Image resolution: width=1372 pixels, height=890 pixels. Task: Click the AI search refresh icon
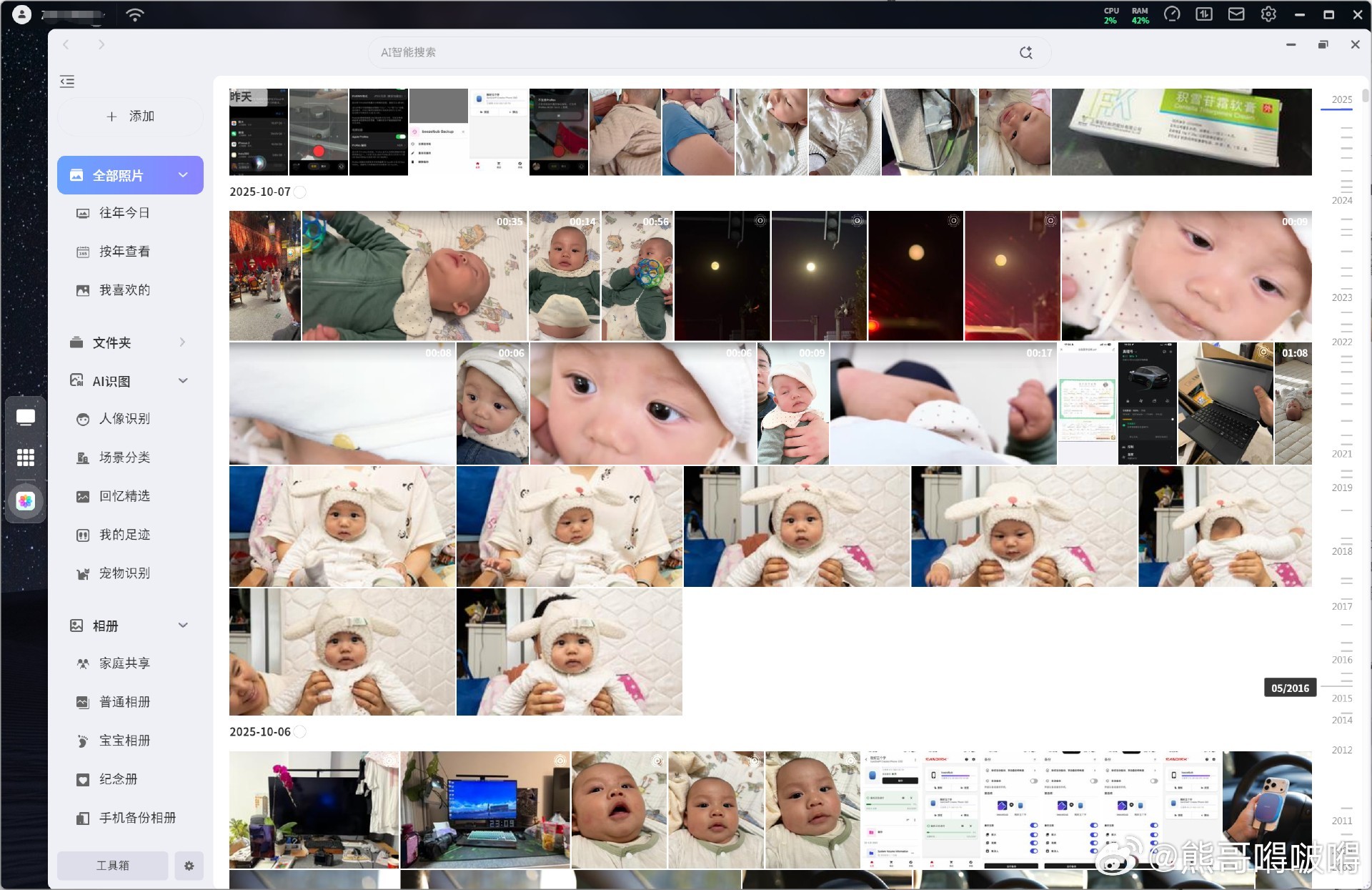[1026, 52]
